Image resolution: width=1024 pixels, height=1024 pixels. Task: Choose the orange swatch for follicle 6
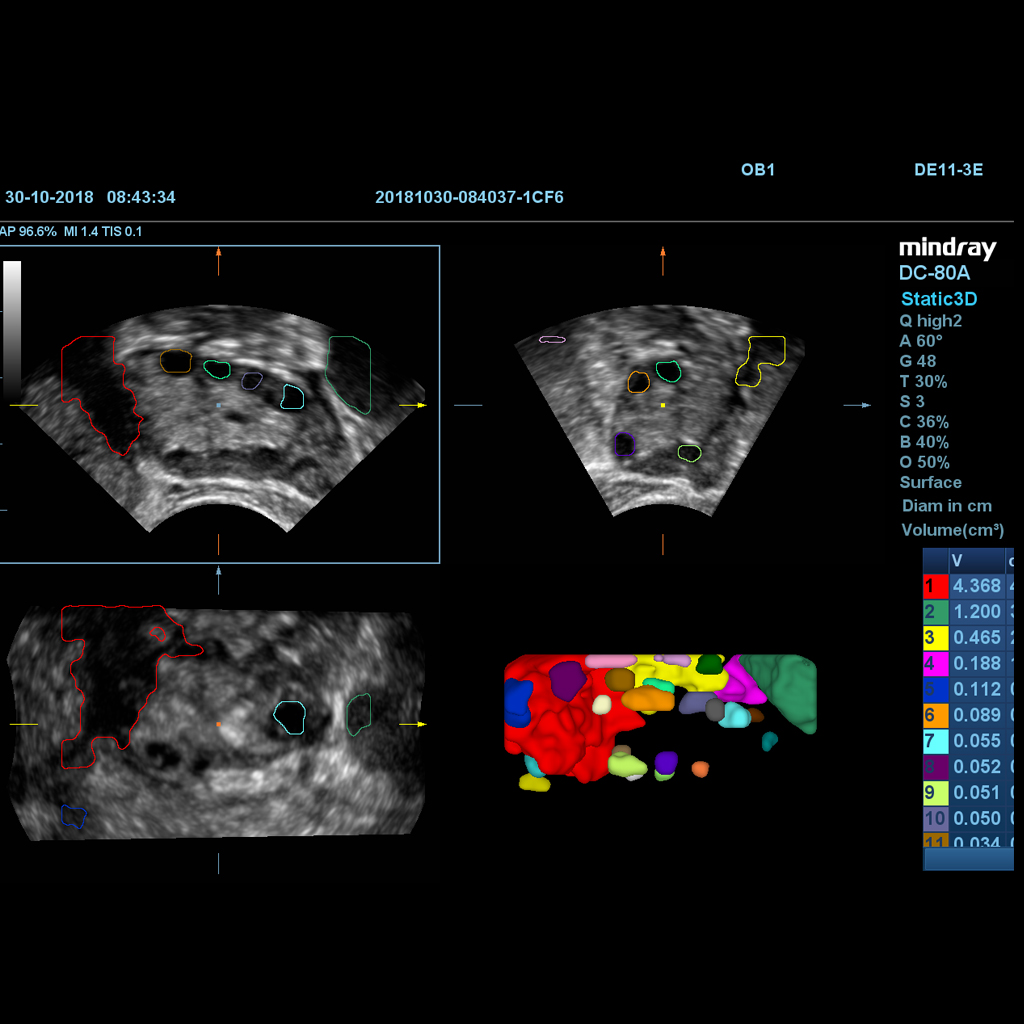tap(934, 715)
